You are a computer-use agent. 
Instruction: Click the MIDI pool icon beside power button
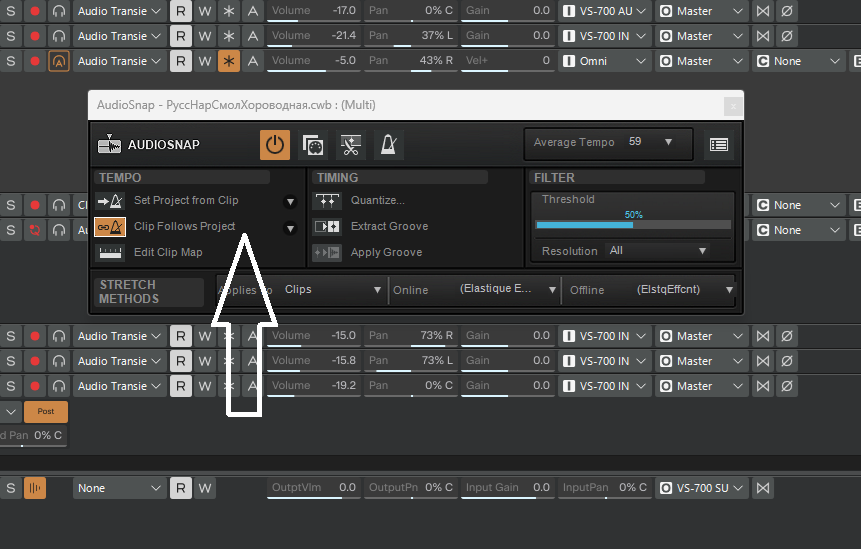[x=313, y=145]
